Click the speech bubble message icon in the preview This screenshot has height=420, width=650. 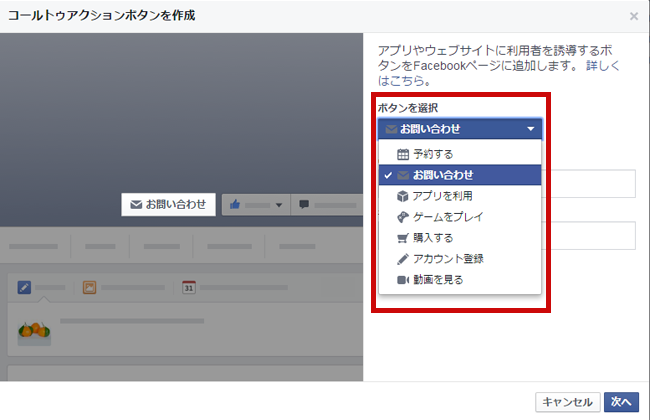pyautogui.click(x=304, y=204)
